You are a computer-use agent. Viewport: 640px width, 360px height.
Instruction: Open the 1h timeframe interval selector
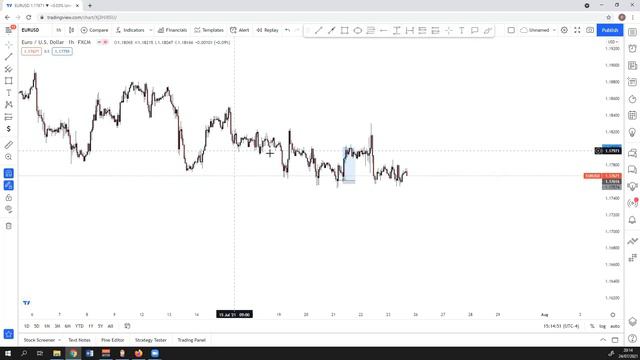click(x=58, y=30)
